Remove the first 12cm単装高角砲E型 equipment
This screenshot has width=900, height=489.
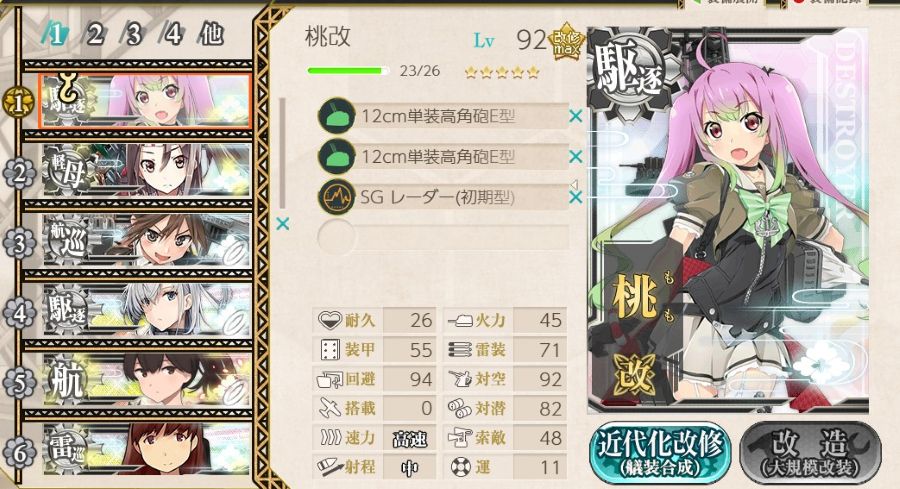click(x=575, y=117)
